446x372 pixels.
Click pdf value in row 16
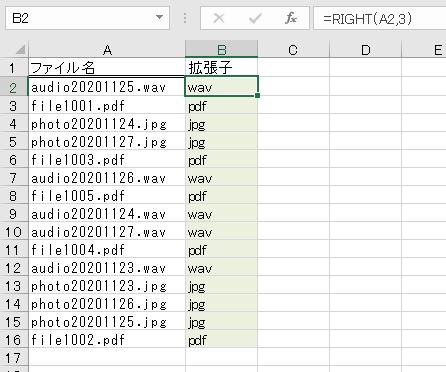197,341
